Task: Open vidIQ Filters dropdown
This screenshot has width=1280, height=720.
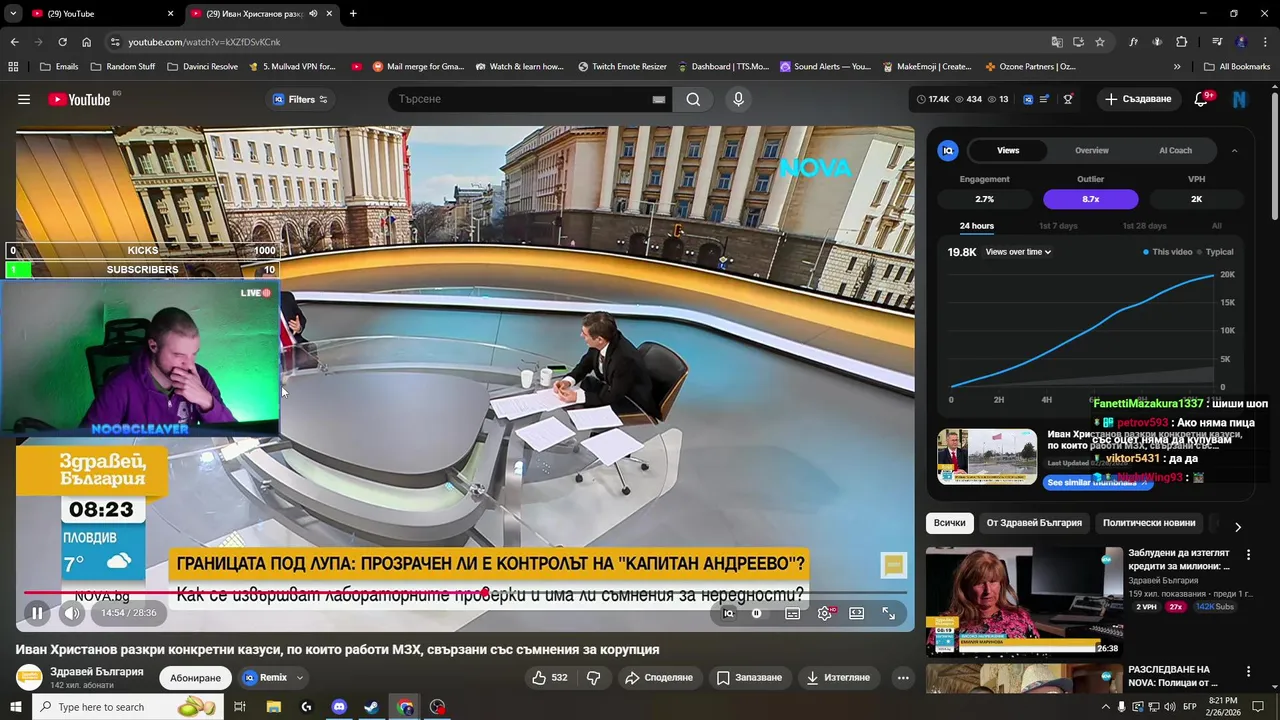Action: [x=300, y=99]
